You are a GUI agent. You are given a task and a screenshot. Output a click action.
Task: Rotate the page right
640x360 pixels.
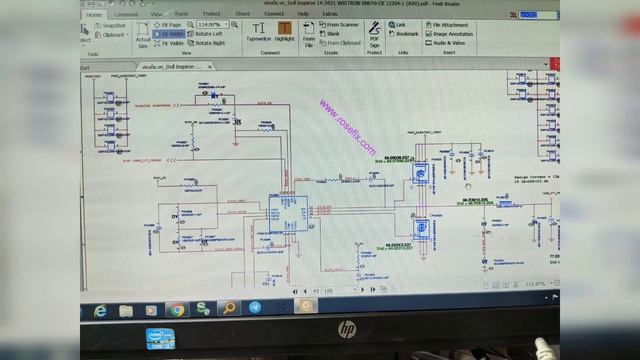[206, 43]
